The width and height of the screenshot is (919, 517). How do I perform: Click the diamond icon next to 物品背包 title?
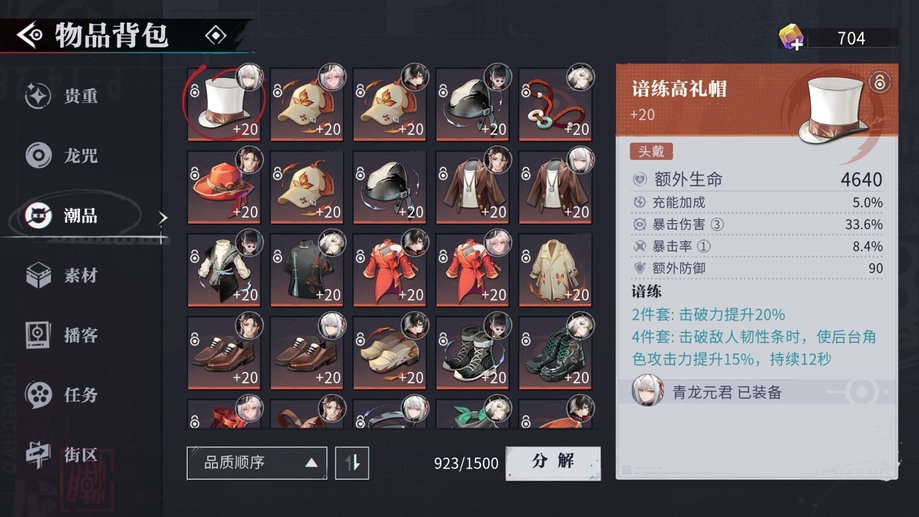[216, 36]
